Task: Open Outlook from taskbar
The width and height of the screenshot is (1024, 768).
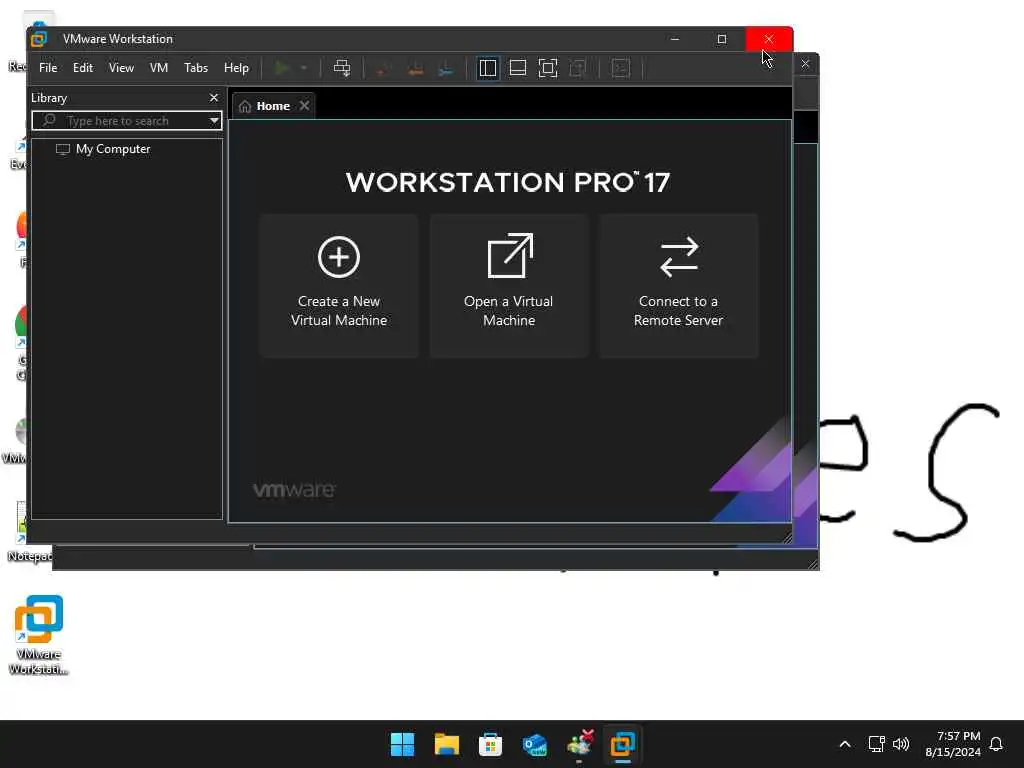Action: 535,744
